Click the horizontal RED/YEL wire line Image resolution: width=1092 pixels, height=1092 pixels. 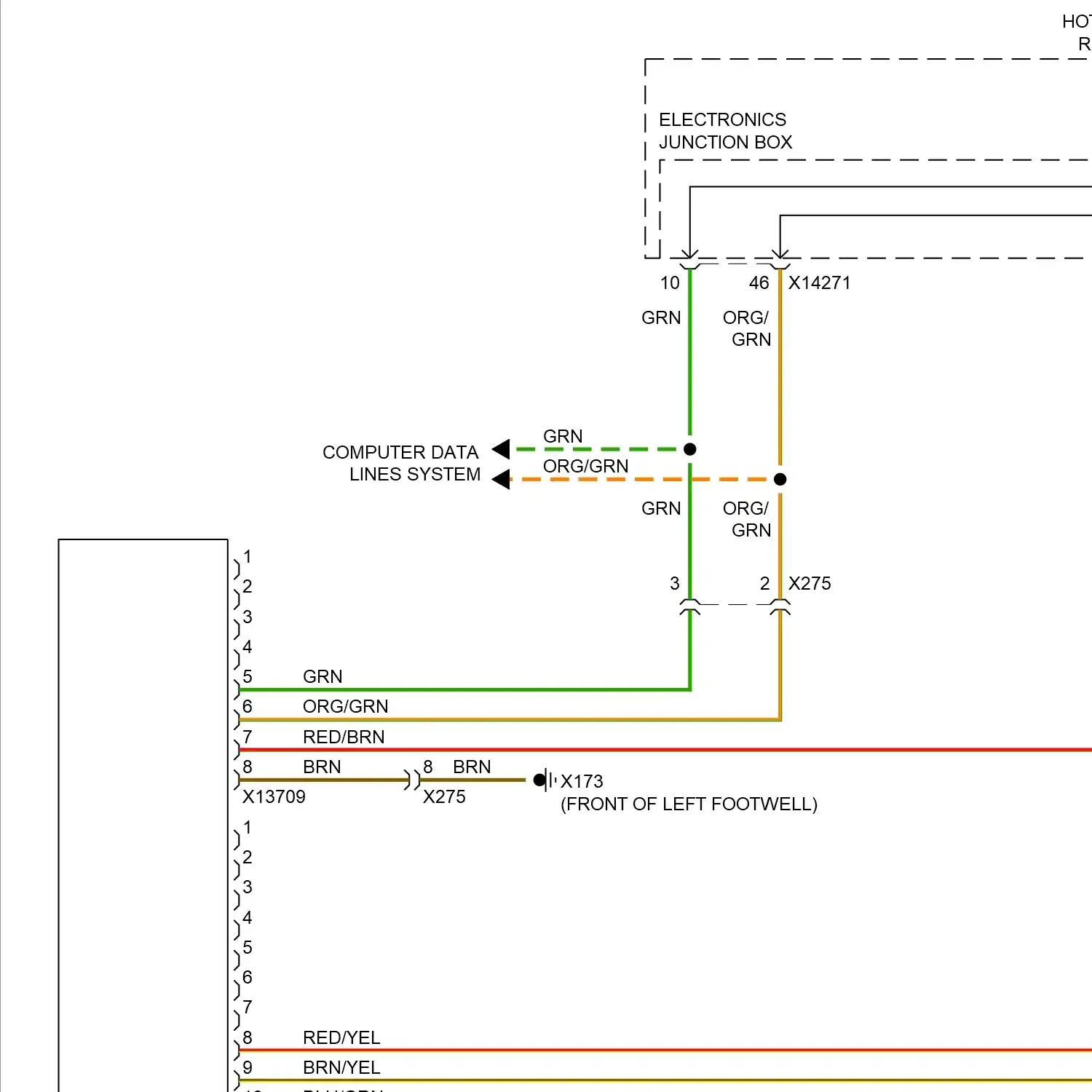click(665, 1051)
